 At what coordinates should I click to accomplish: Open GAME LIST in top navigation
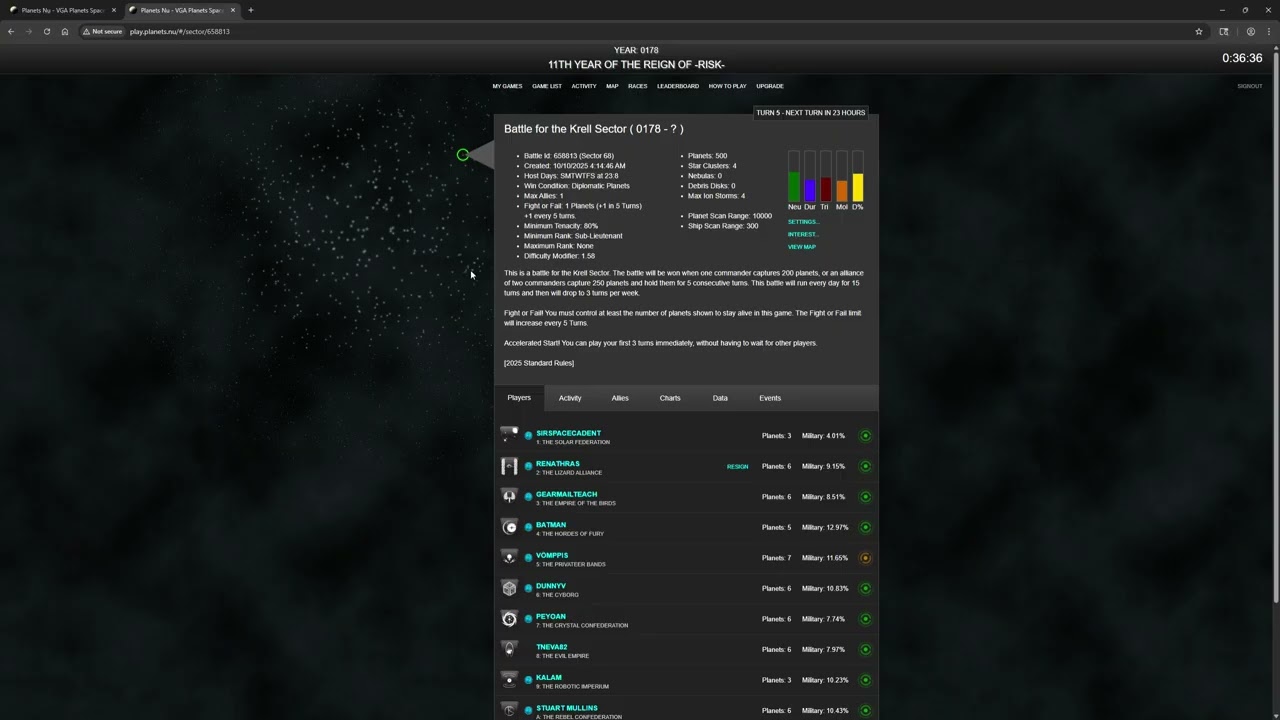click(547, 86)
